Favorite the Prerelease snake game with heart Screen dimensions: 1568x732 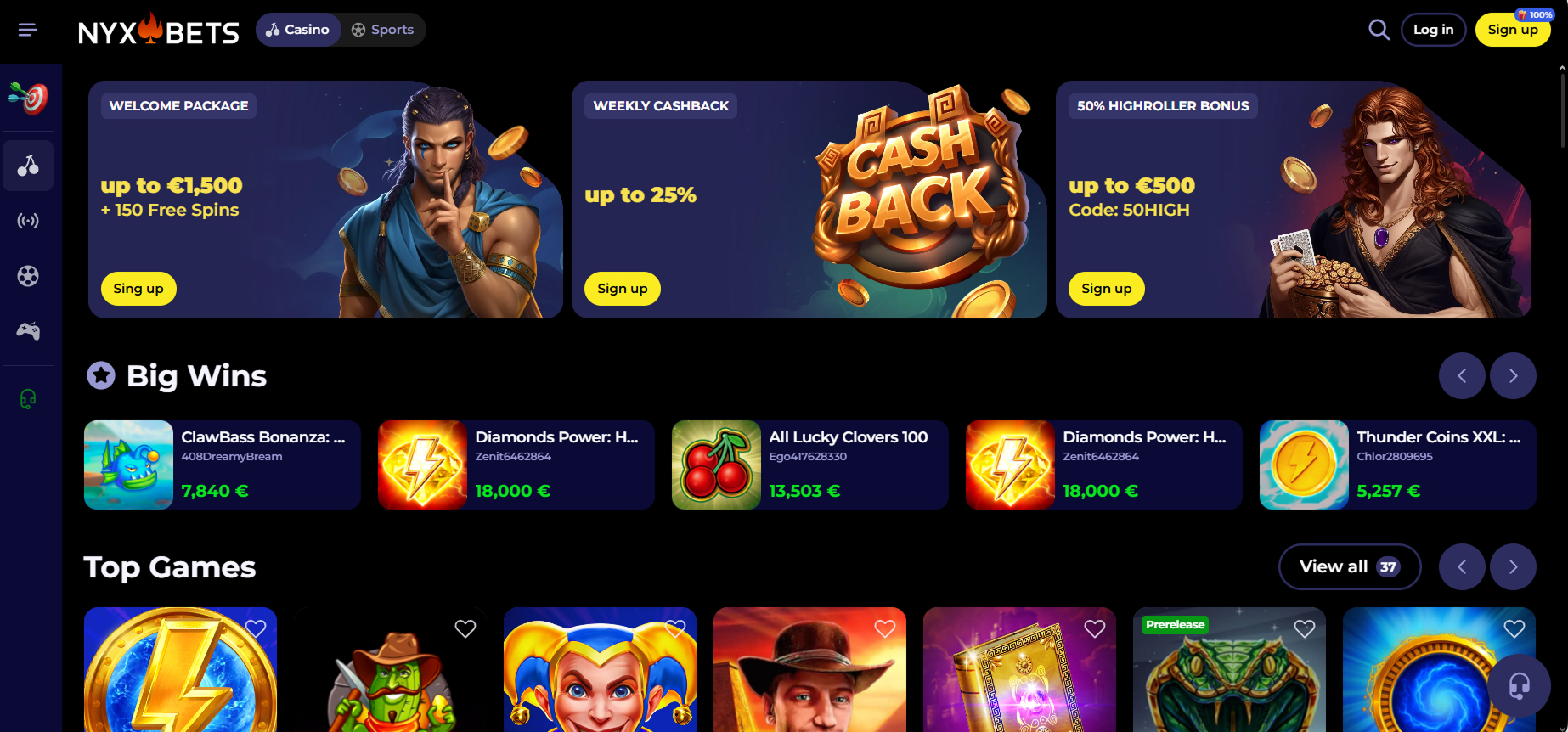tap(1304, 628)
